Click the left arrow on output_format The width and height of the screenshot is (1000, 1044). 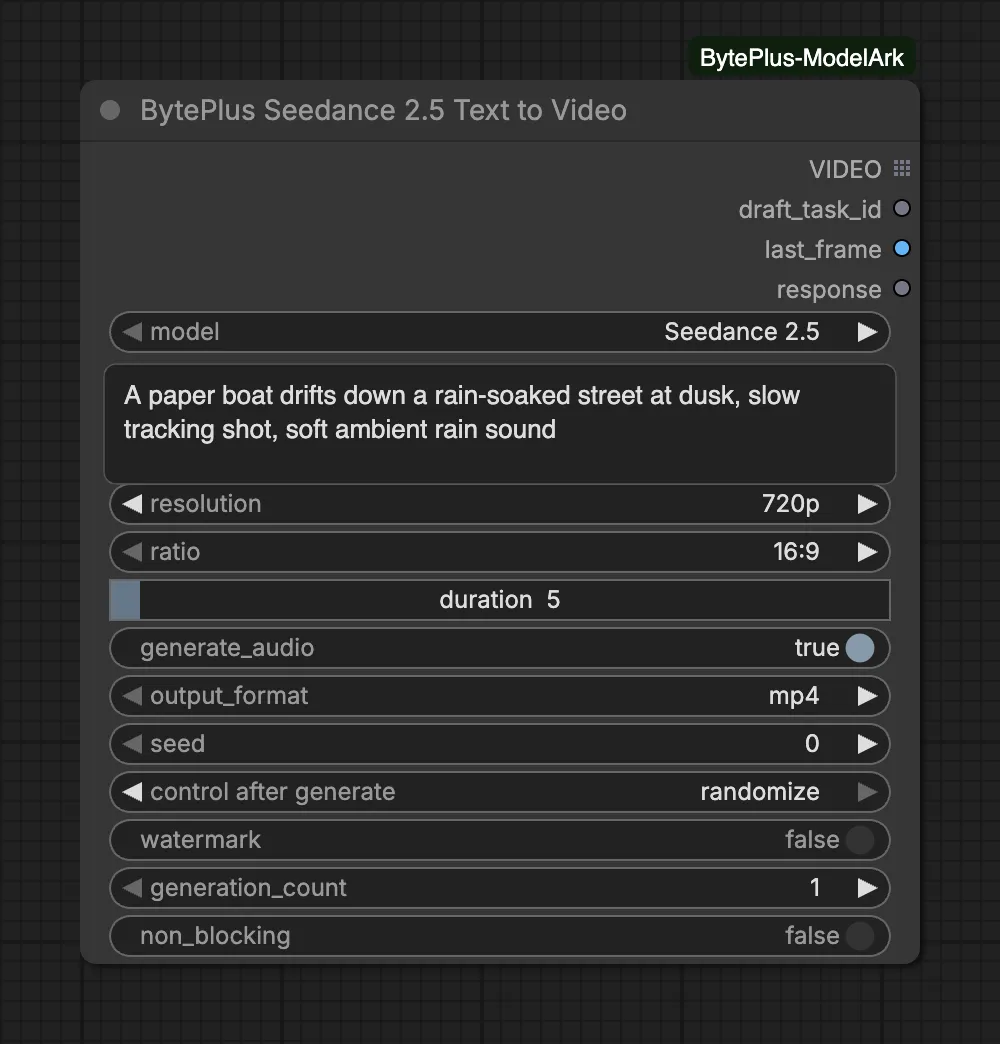point(132,696)
